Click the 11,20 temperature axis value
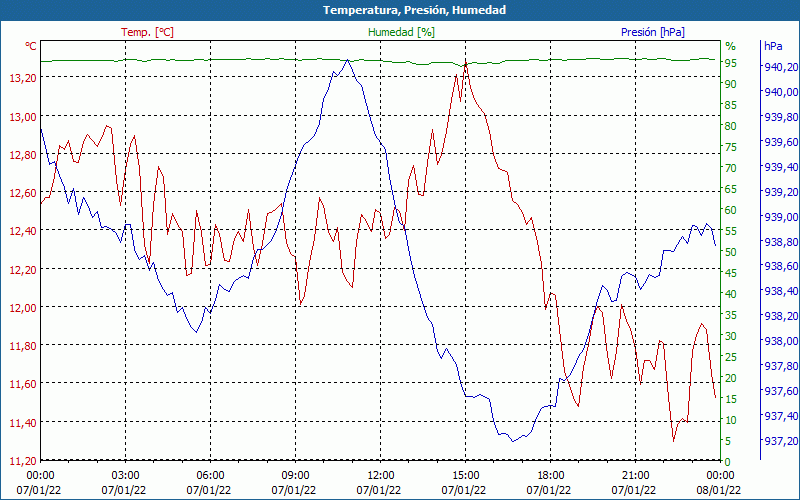 (23, 460)
